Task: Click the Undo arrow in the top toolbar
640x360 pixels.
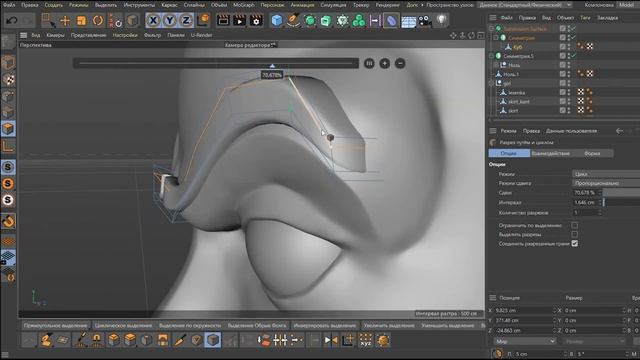Action: click(x=11, y=20)
